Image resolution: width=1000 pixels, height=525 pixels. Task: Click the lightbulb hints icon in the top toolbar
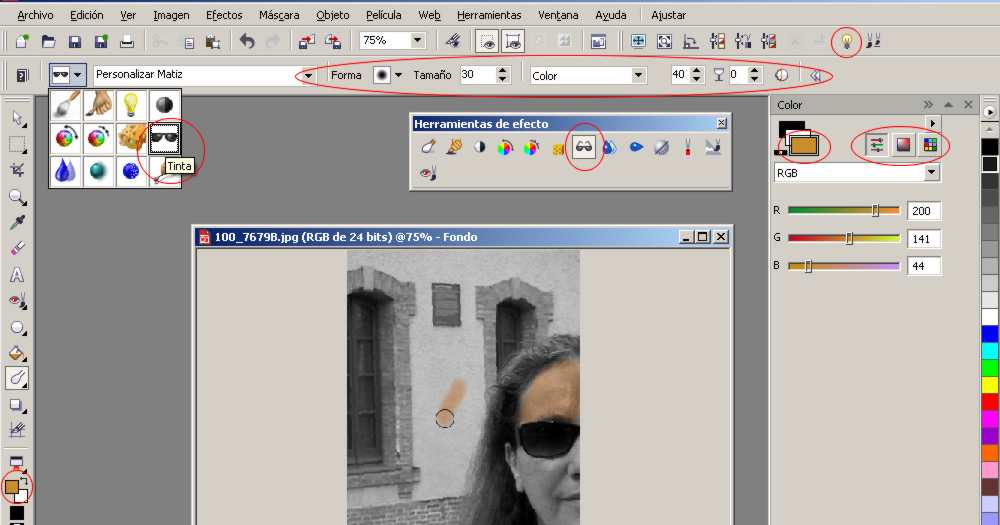coord(846,41)
